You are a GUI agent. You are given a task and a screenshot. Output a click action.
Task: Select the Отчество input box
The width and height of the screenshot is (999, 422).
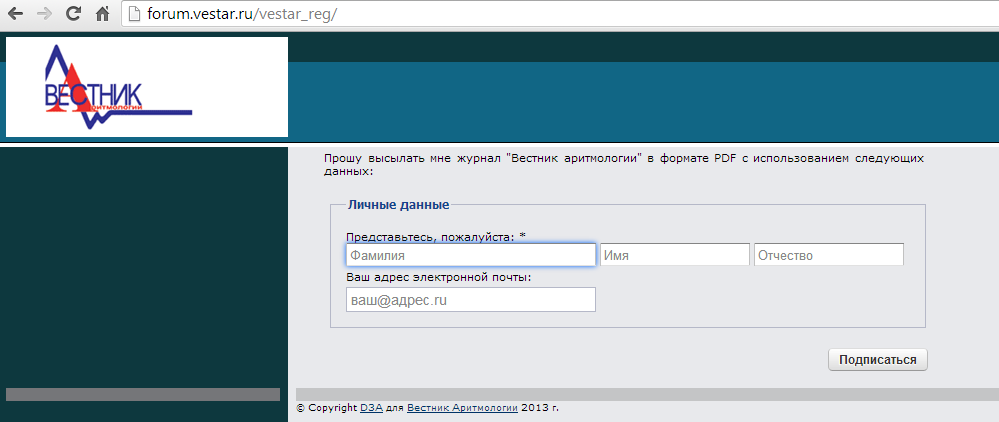[x=829, y=255]
